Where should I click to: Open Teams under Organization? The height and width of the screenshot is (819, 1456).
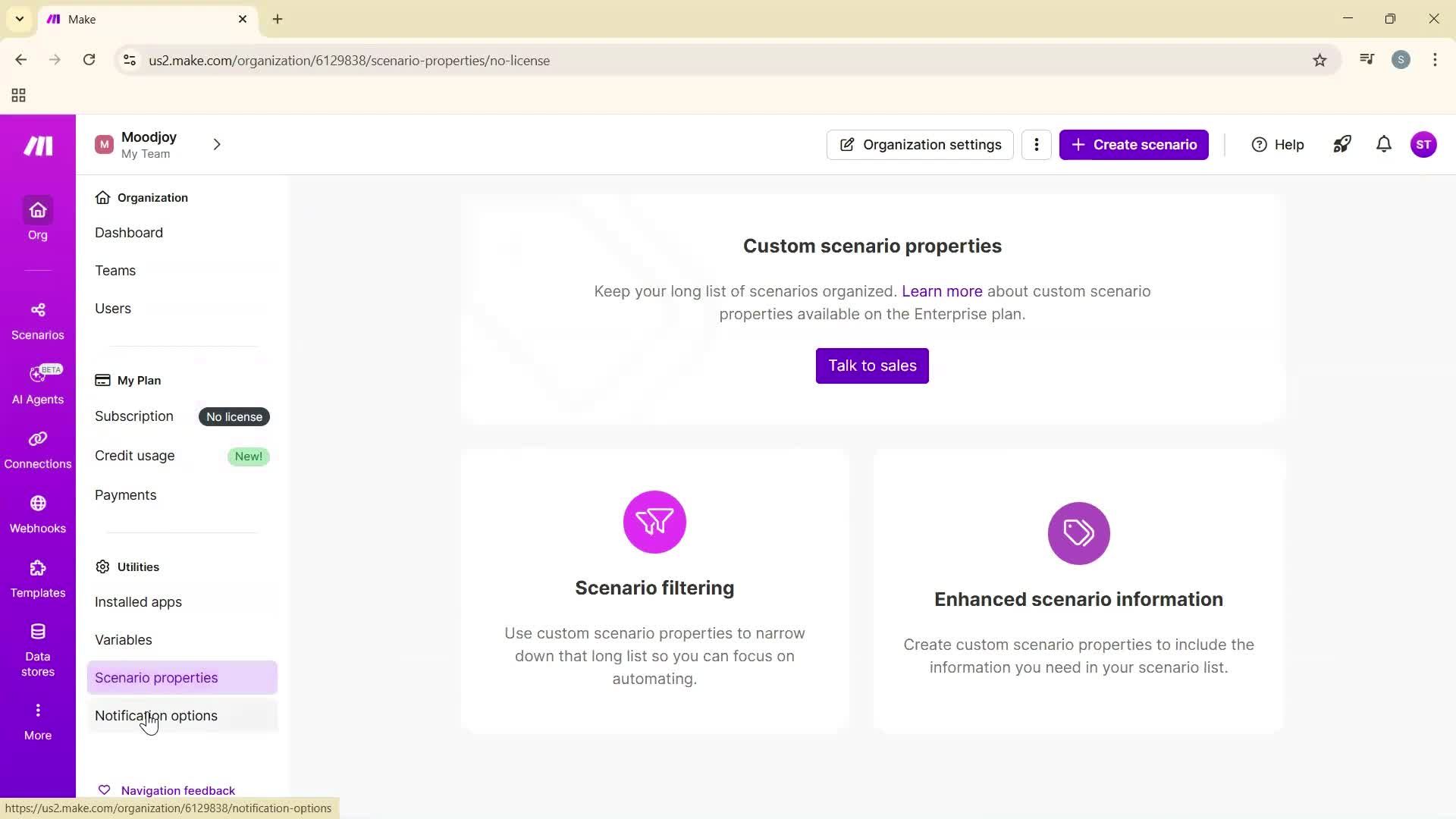[115, 270]
